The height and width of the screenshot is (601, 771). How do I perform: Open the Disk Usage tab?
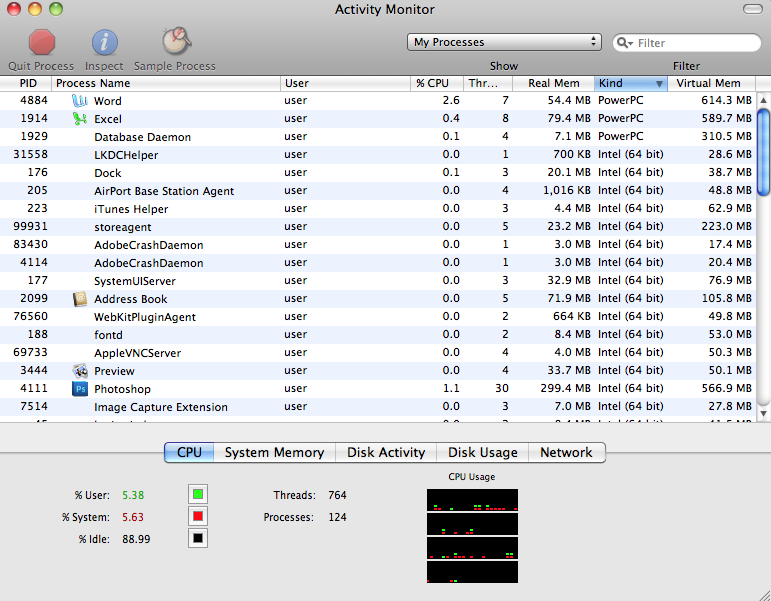[482, 452]
